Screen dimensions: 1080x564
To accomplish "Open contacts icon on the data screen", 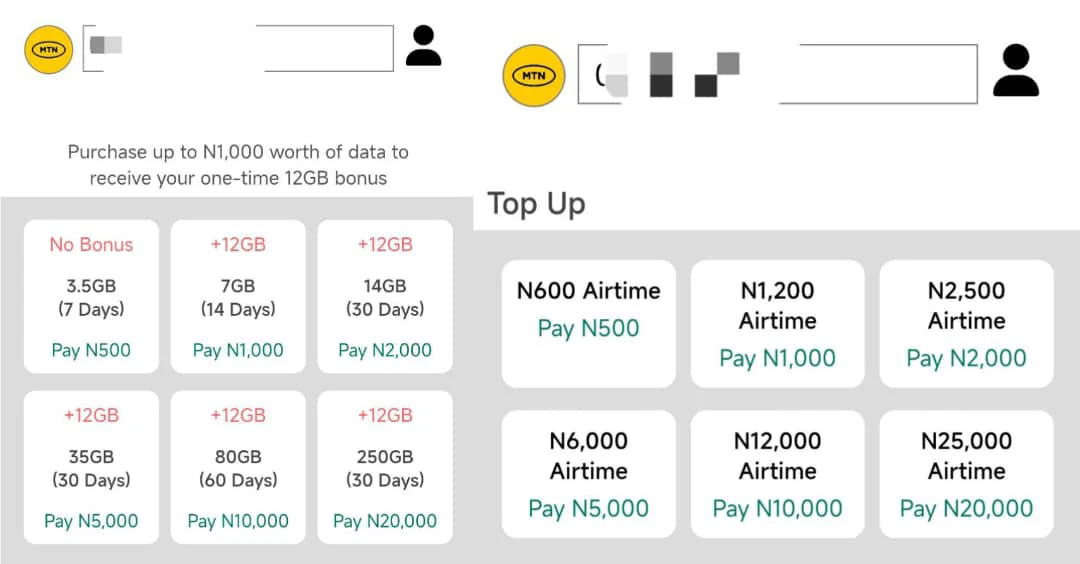I will coord(424,45).
